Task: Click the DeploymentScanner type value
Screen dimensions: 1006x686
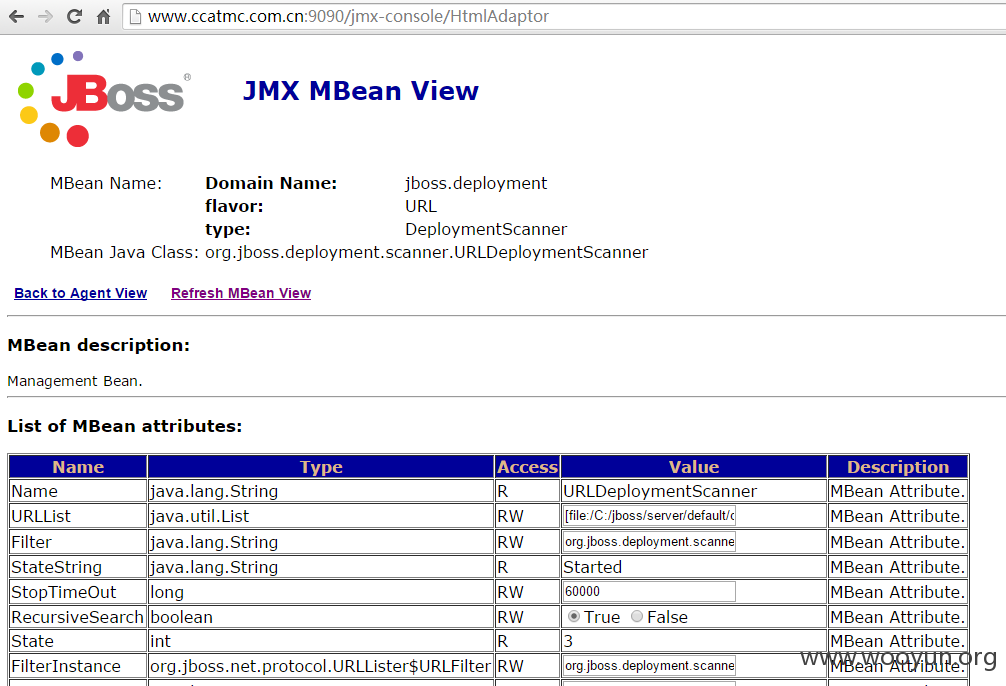Action: (x=486, y=230)
